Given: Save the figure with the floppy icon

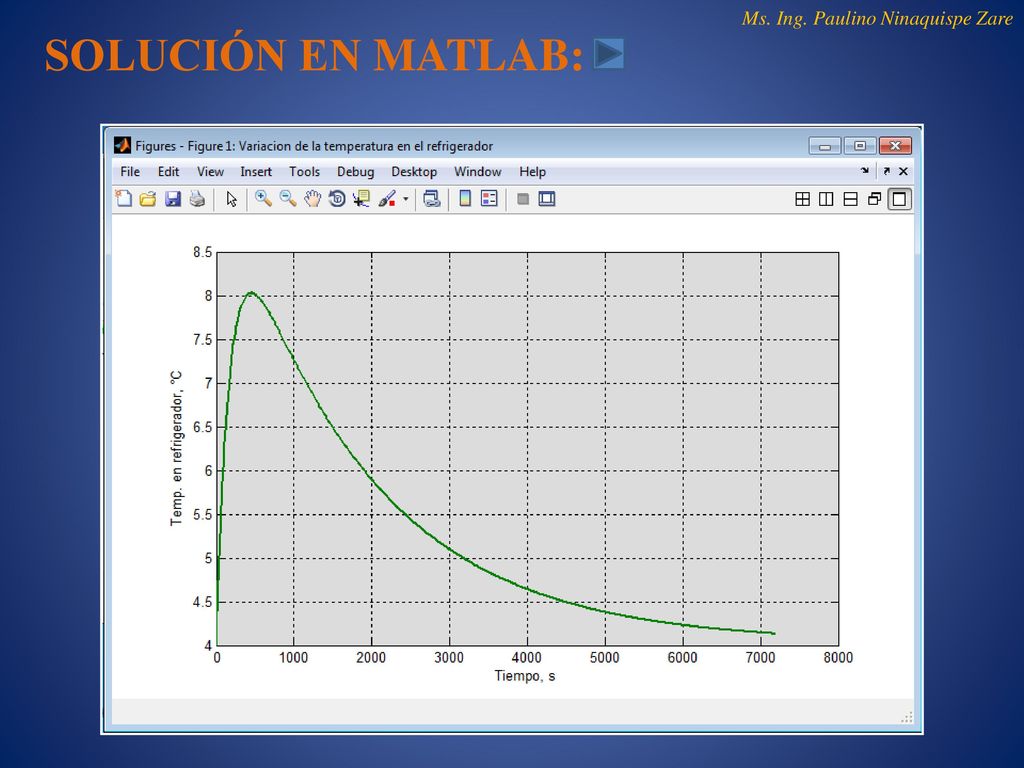Looking at the screenshot, I should [x=172, y=199].
